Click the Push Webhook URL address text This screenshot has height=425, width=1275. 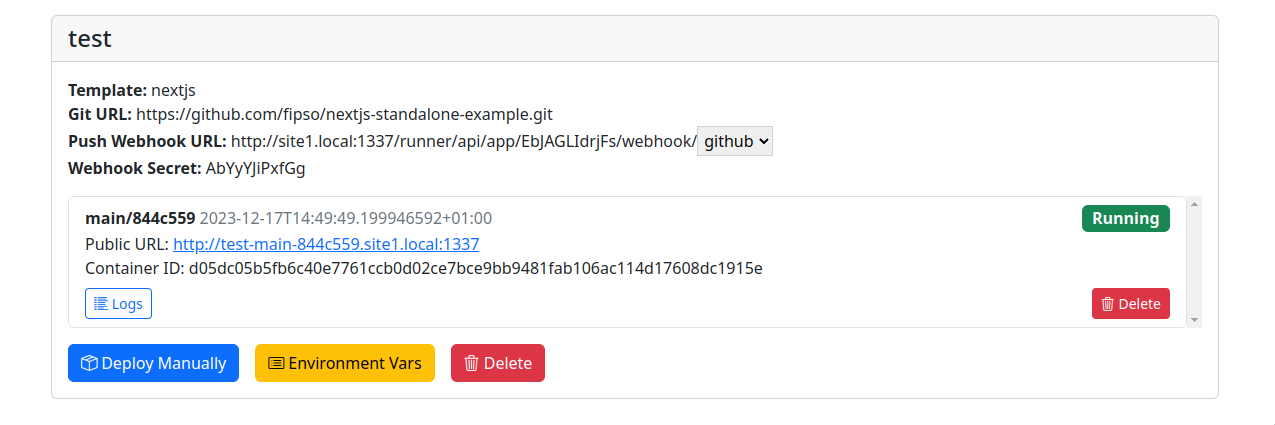[463, 142]
